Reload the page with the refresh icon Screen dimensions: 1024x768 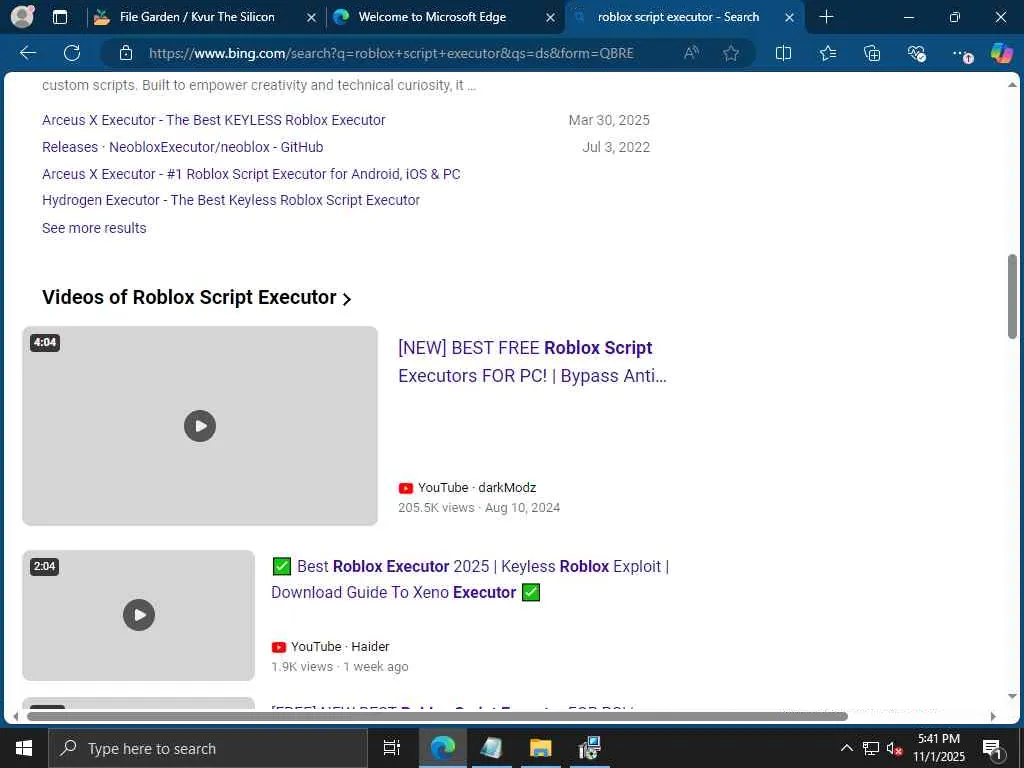tap(72, 53)
